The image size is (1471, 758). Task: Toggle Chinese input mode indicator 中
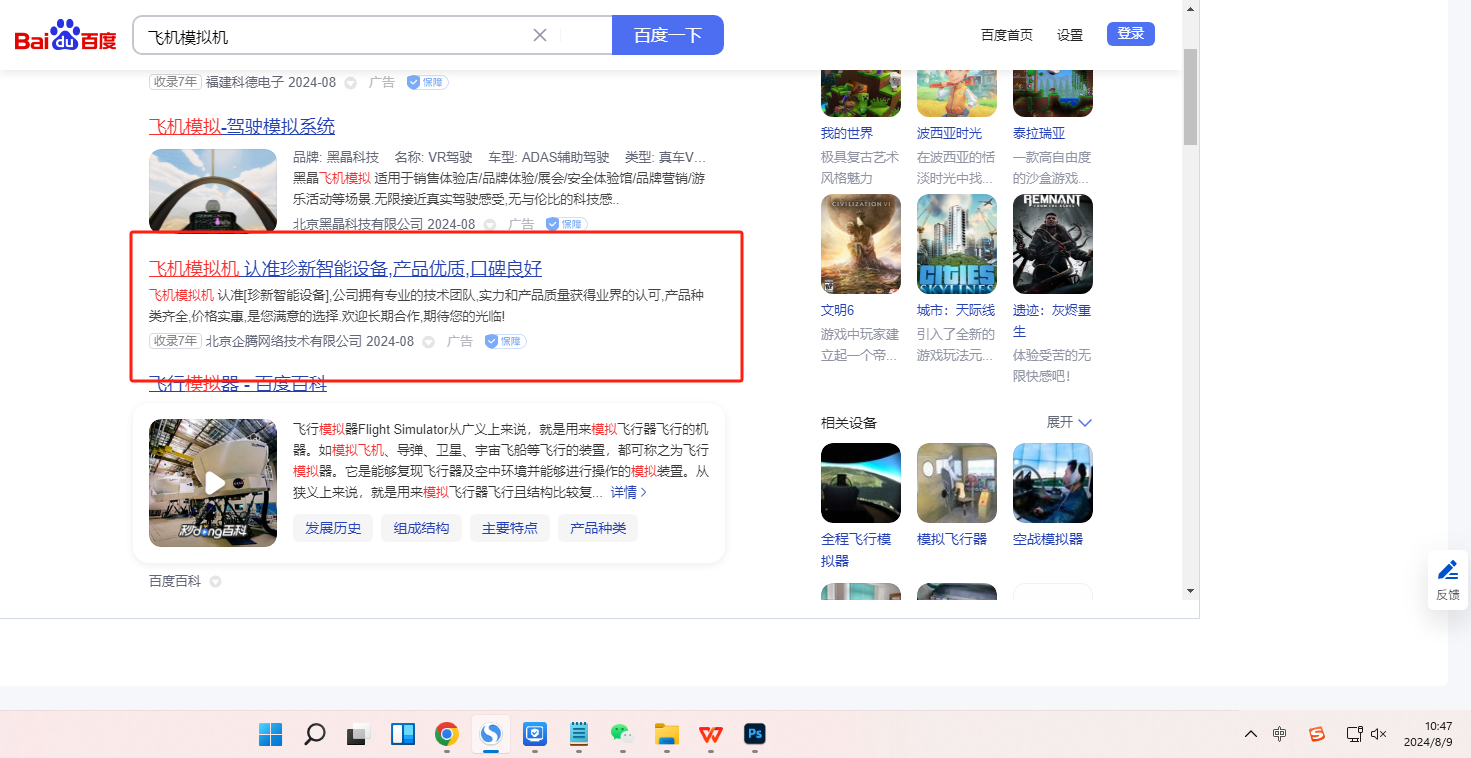pyautogui.click(x=1280, y=734)
